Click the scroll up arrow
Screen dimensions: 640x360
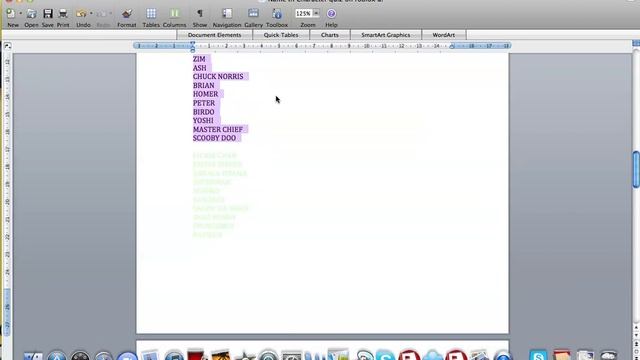[636, 328]
